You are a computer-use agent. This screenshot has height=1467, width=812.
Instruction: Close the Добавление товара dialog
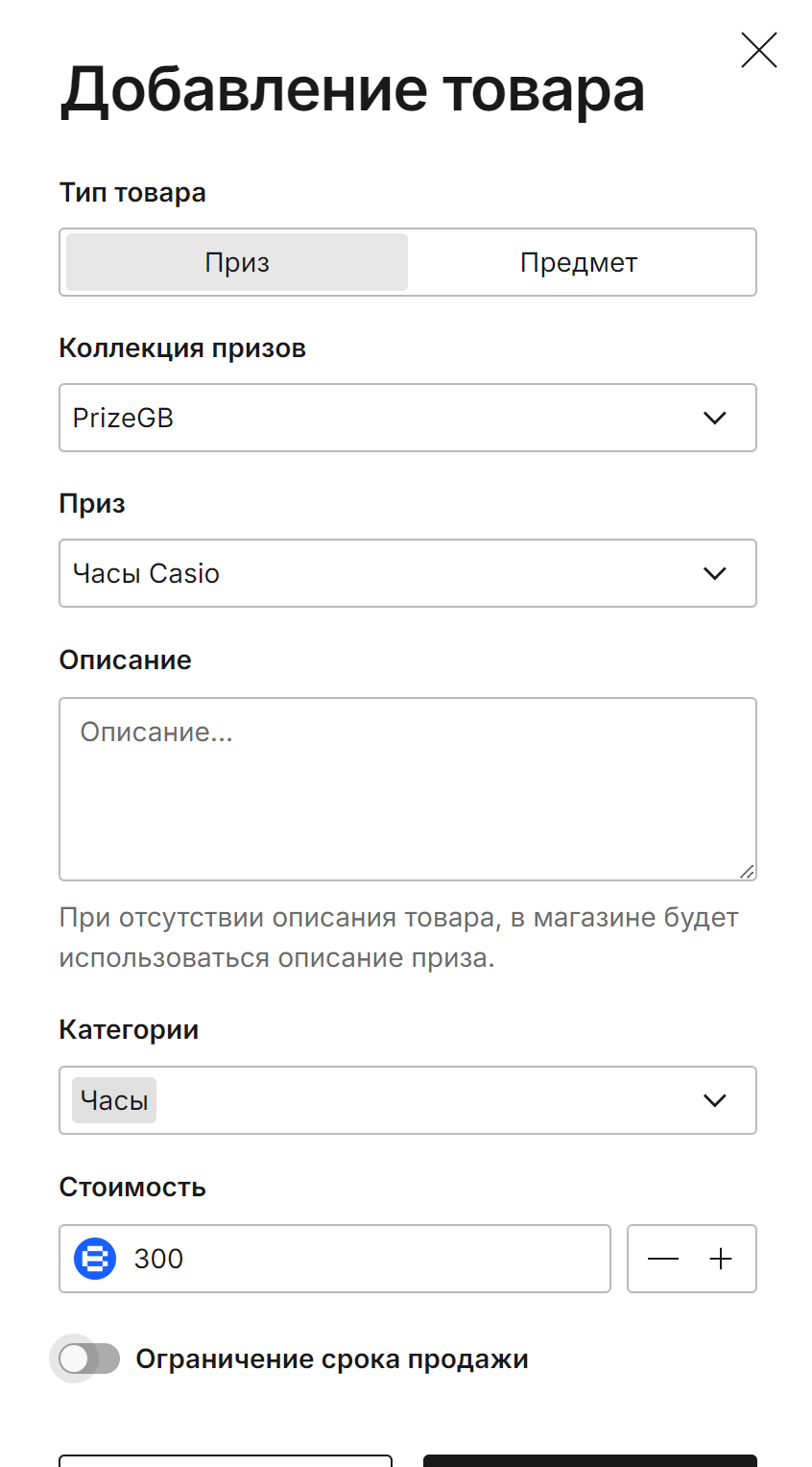click(x=758, y=50)
